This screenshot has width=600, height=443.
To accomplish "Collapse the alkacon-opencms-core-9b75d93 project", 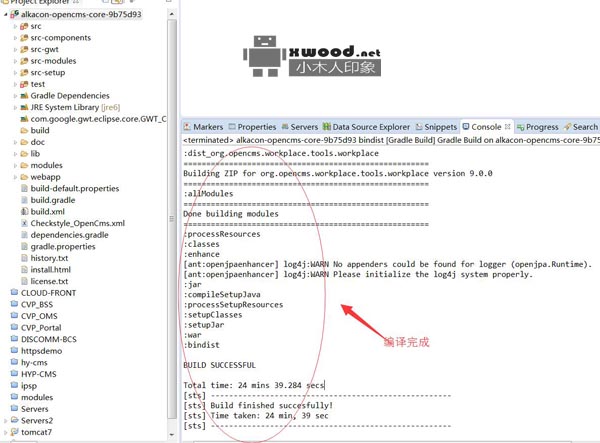I will pyautogui.click(x=5, y=15).
